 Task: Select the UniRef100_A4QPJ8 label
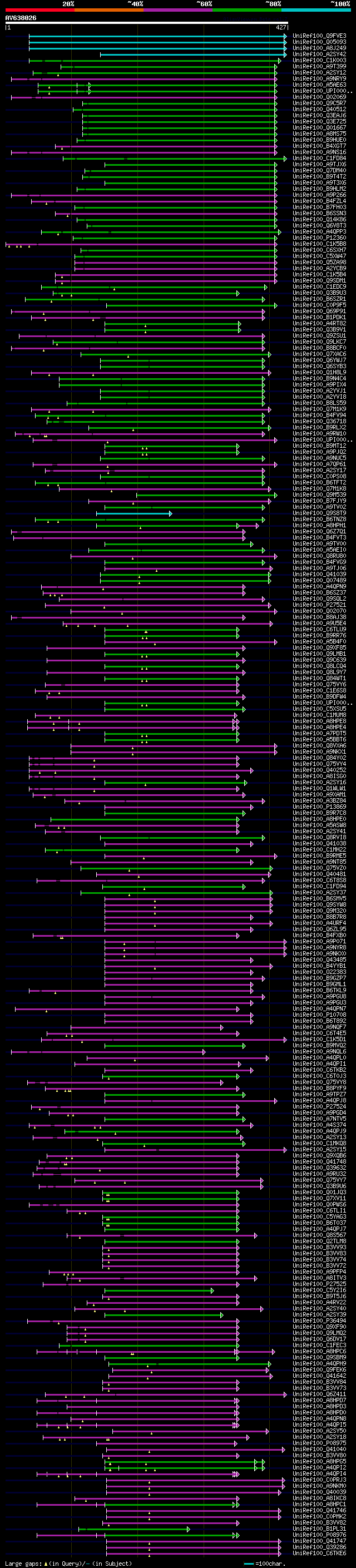pyautogui.click(x=319, y=1101)
